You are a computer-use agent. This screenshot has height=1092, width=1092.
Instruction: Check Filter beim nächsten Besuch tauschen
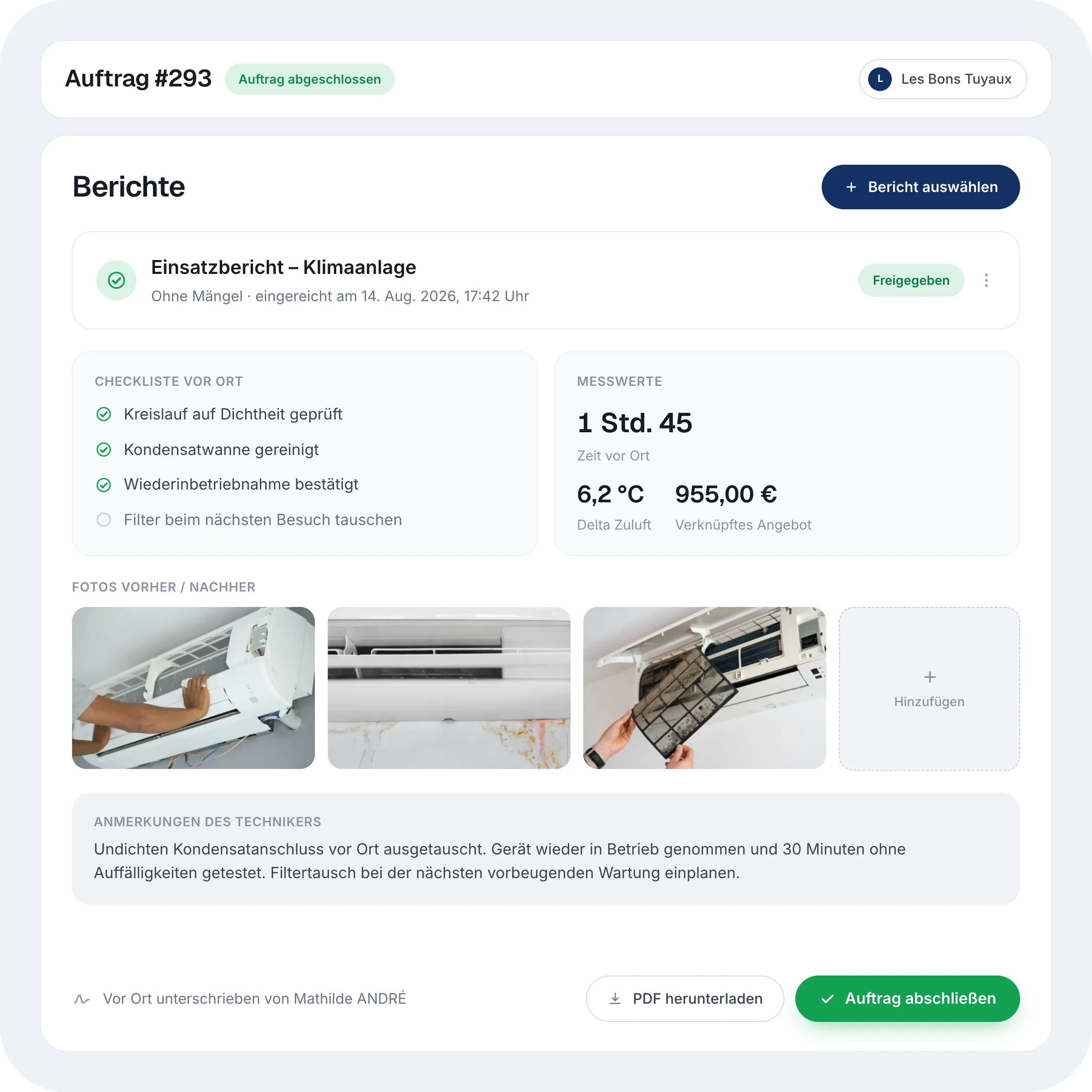(x=104, y=520)
